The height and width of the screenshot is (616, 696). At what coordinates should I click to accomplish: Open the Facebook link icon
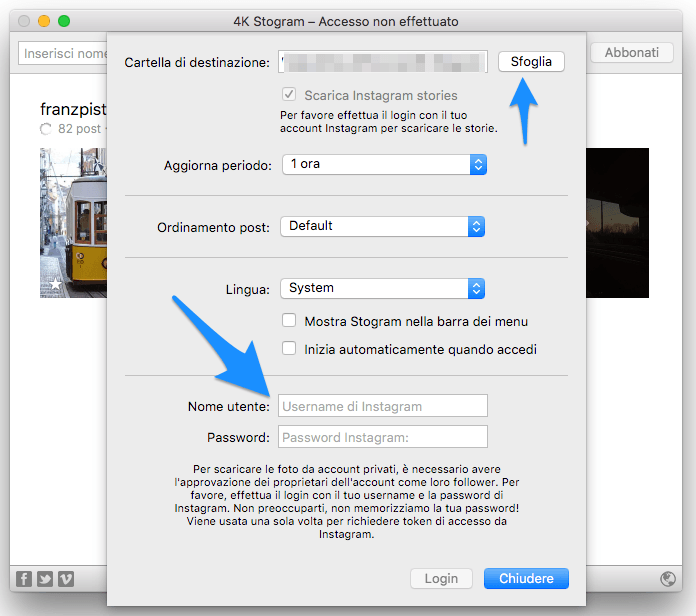[x=24, y=578]
